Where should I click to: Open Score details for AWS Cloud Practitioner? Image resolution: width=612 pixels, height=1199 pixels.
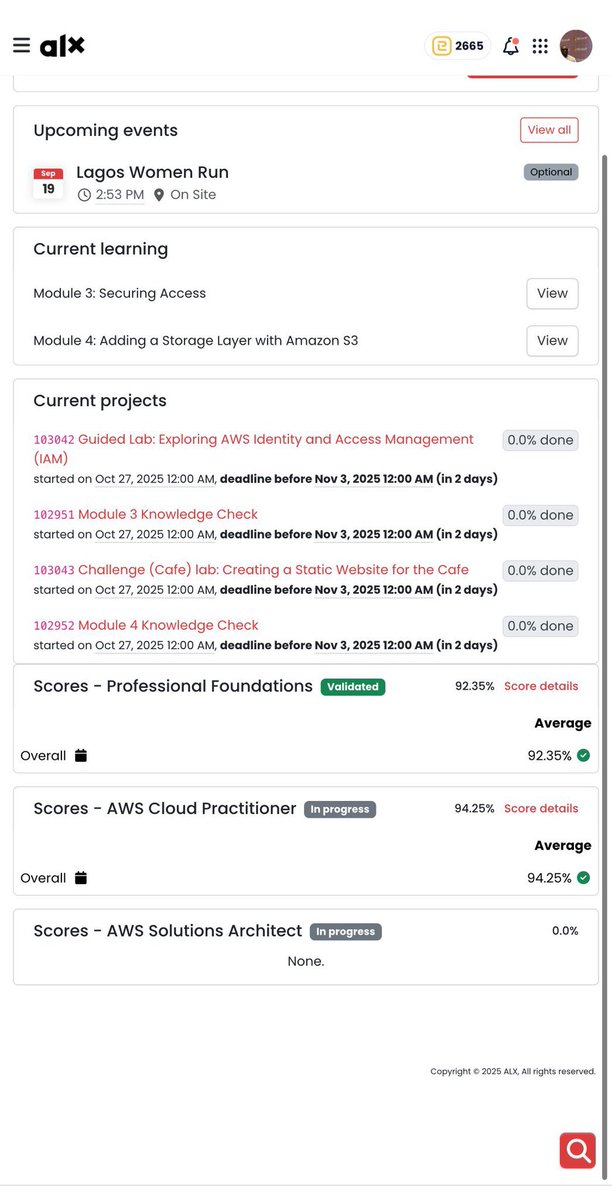point(541,808)
